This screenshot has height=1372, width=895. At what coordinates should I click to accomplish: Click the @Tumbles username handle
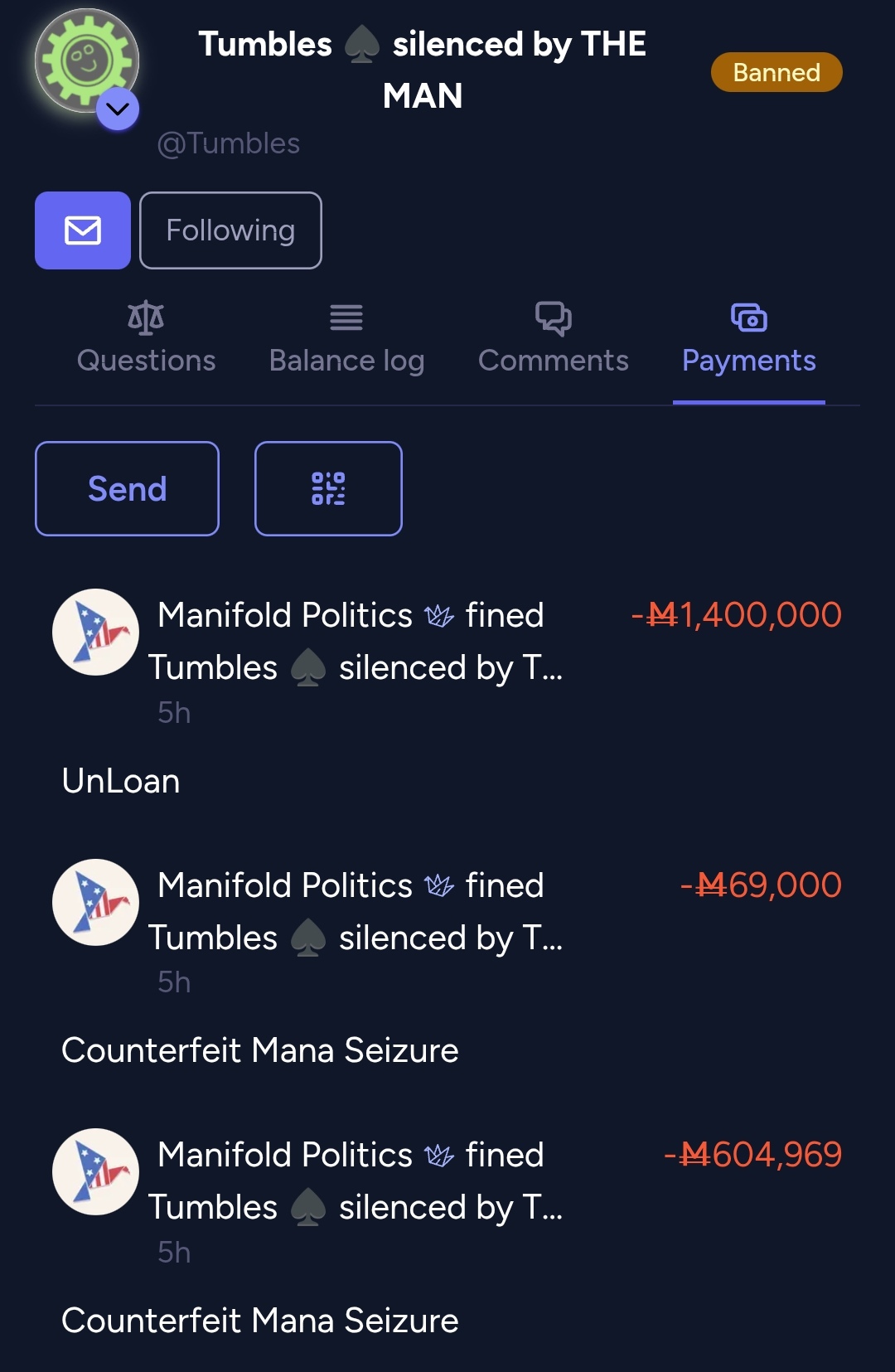pyautogui.click(x=229, y=143)
